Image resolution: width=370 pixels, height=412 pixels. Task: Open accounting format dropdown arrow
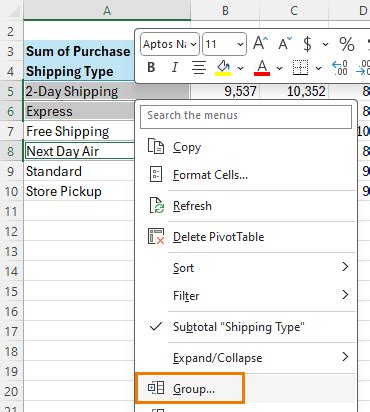[325, 44]
